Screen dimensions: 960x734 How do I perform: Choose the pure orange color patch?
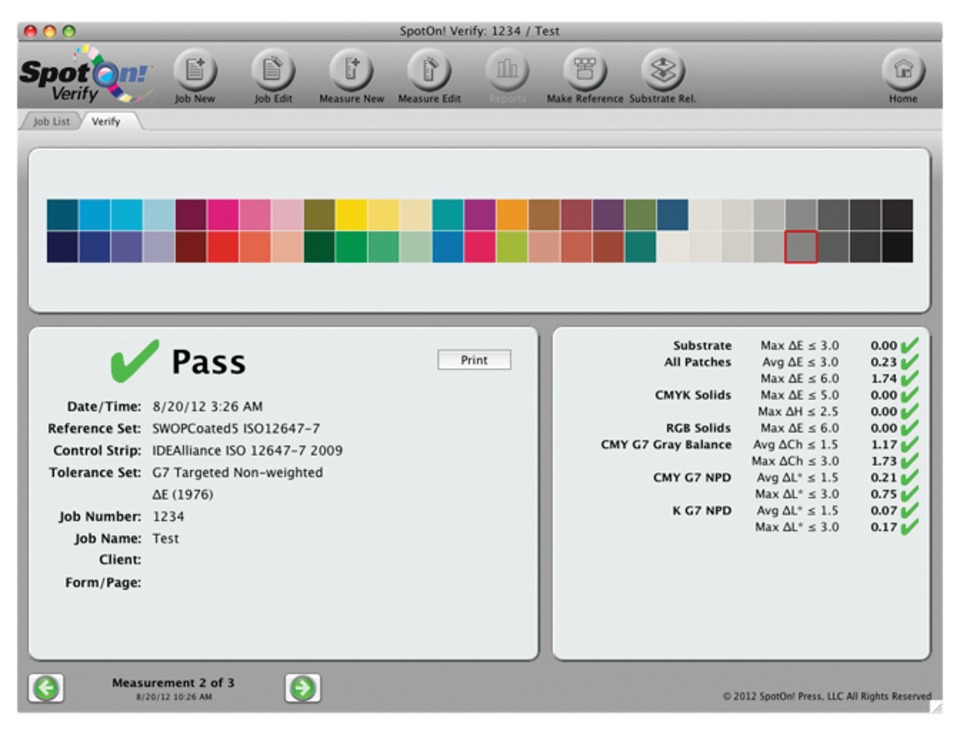(x=512, y=215)
